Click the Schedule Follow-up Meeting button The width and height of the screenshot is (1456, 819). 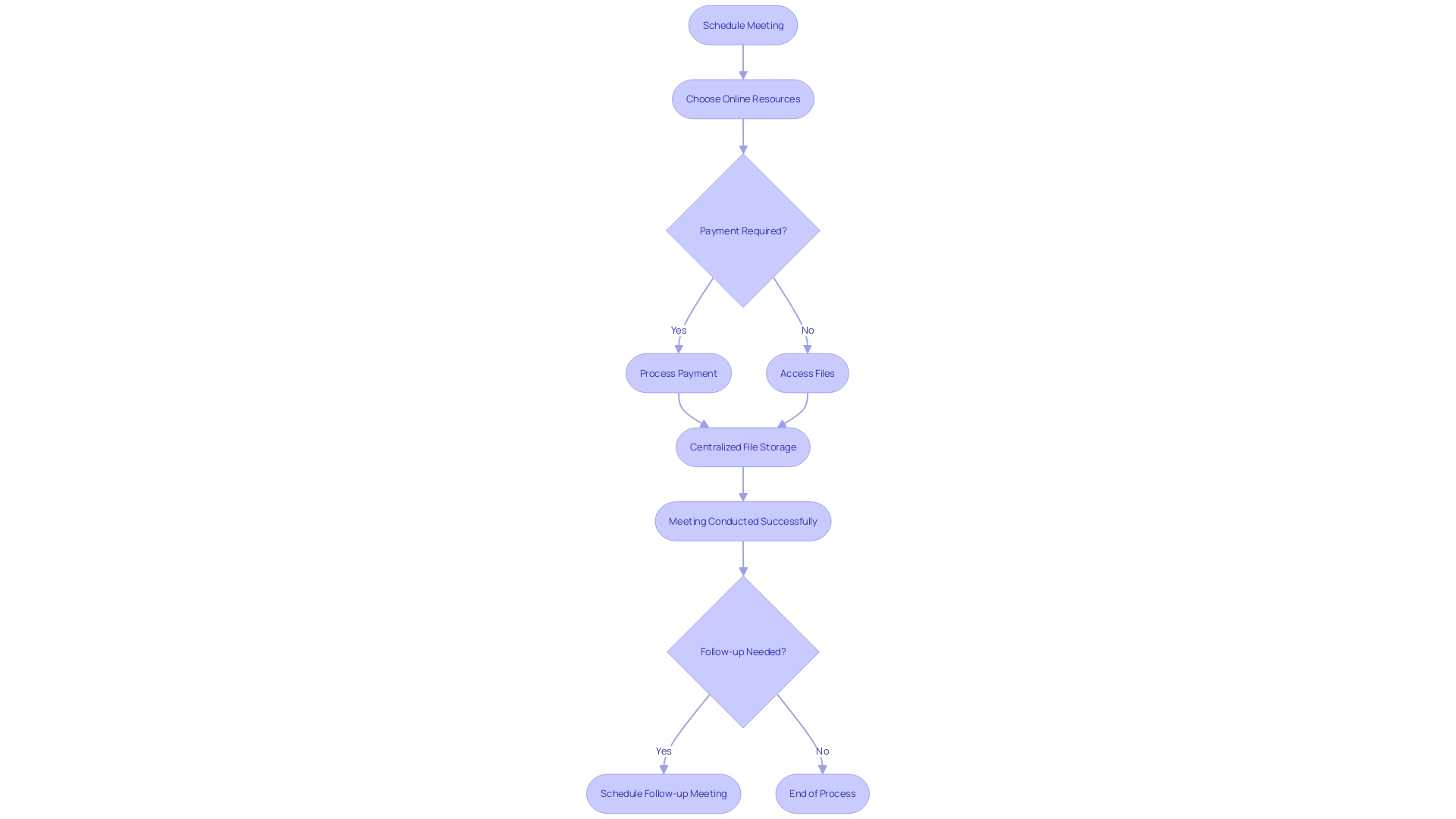(663, 793)
